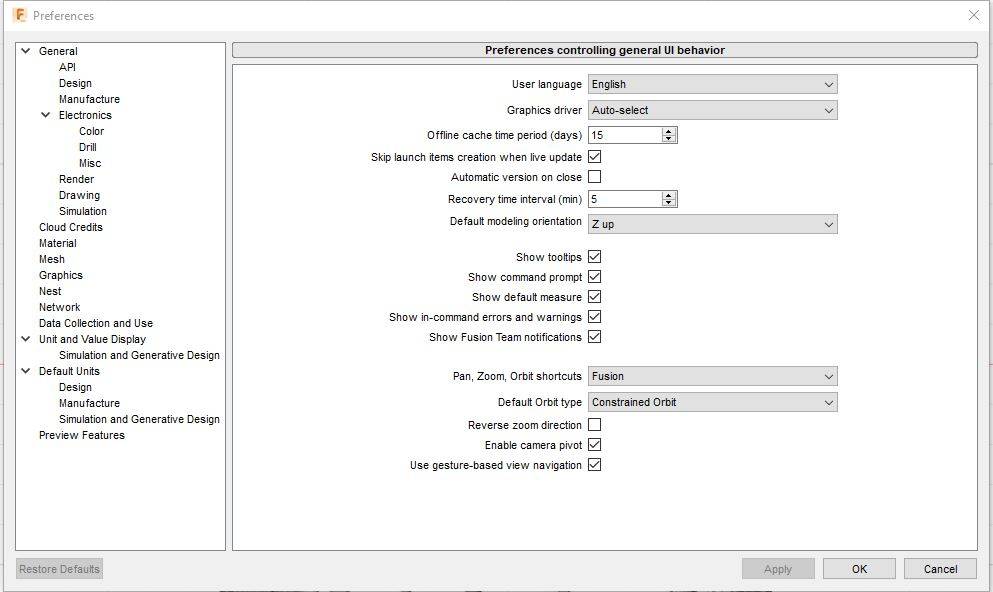Toggle Use gesture-based view navigation checkbox

pyautogui.click(x=595, y=465)
